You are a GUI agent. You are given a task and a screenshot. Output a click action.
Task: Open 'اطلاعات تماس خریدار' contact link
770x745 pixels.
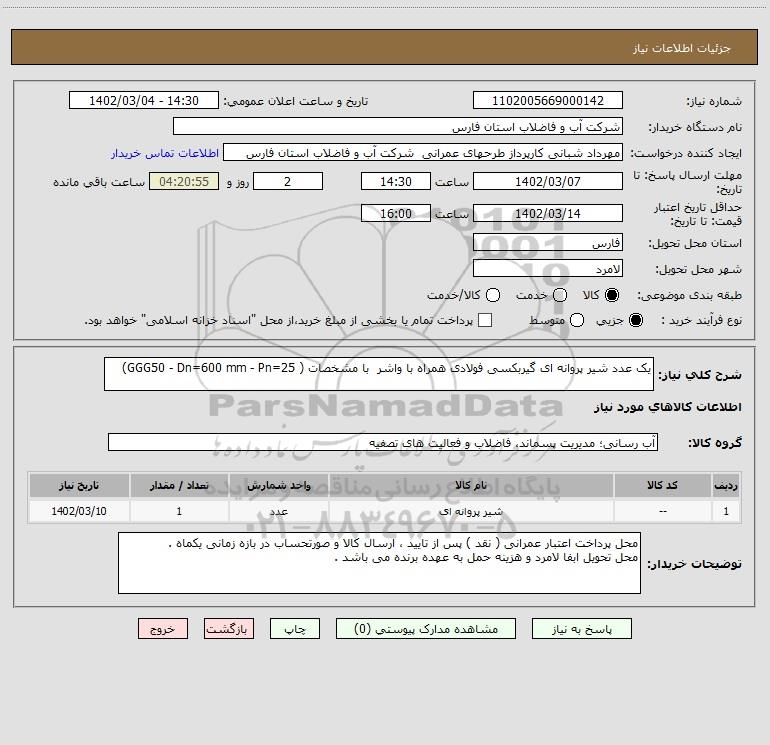tap(165, 153)
